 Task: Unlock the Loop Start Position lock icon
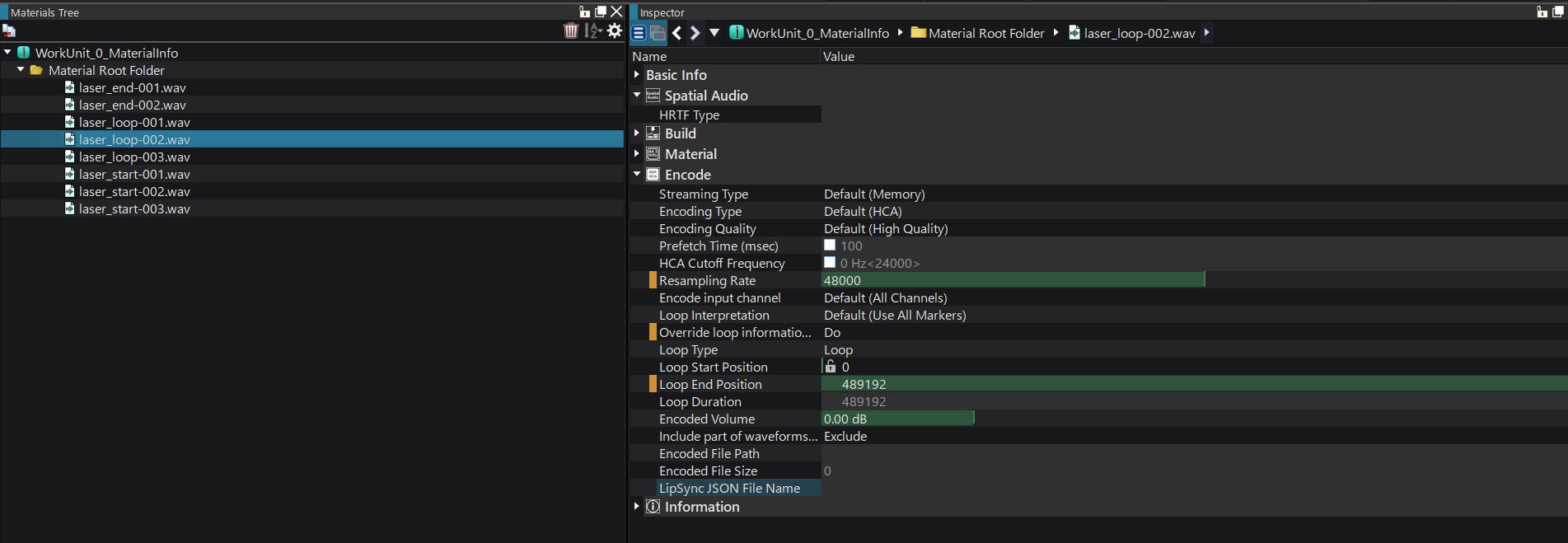(x=831, y=367)
